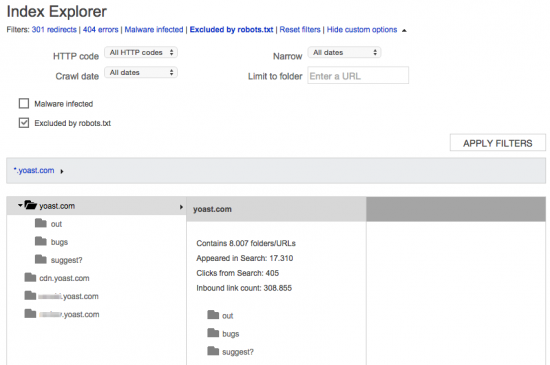550x365 pixels.
Task: Select the Malware infected filter link
Action: [x=154, y=30]
